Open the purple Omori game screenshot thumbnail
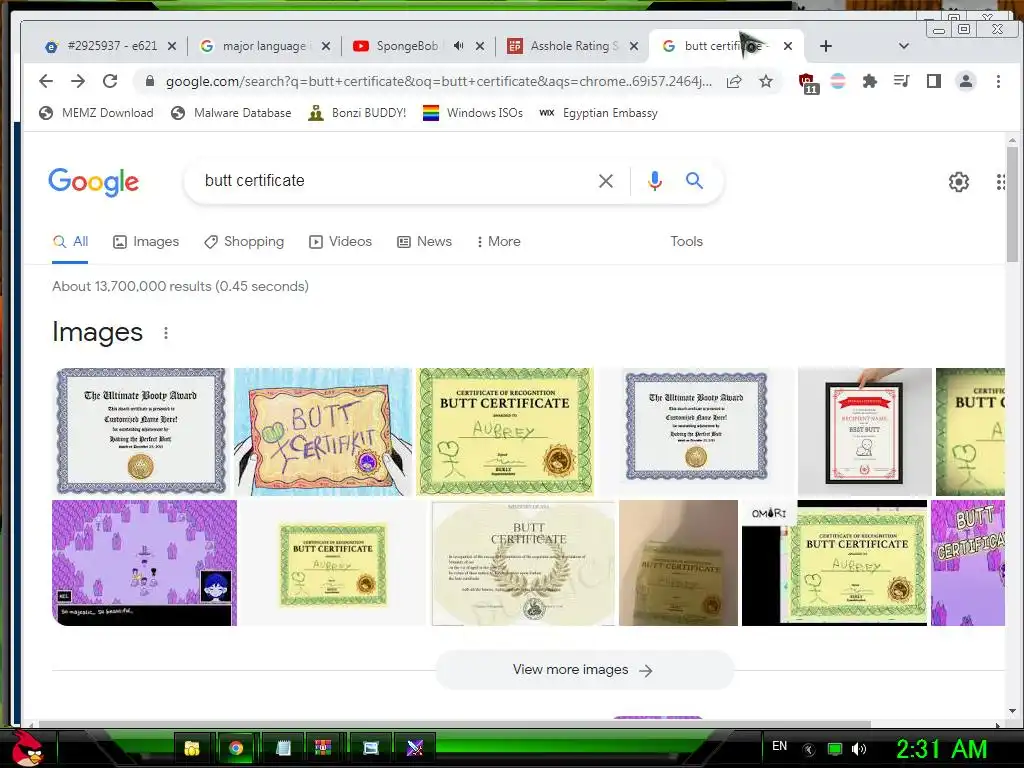1024x768 pixels. point(144,563)
